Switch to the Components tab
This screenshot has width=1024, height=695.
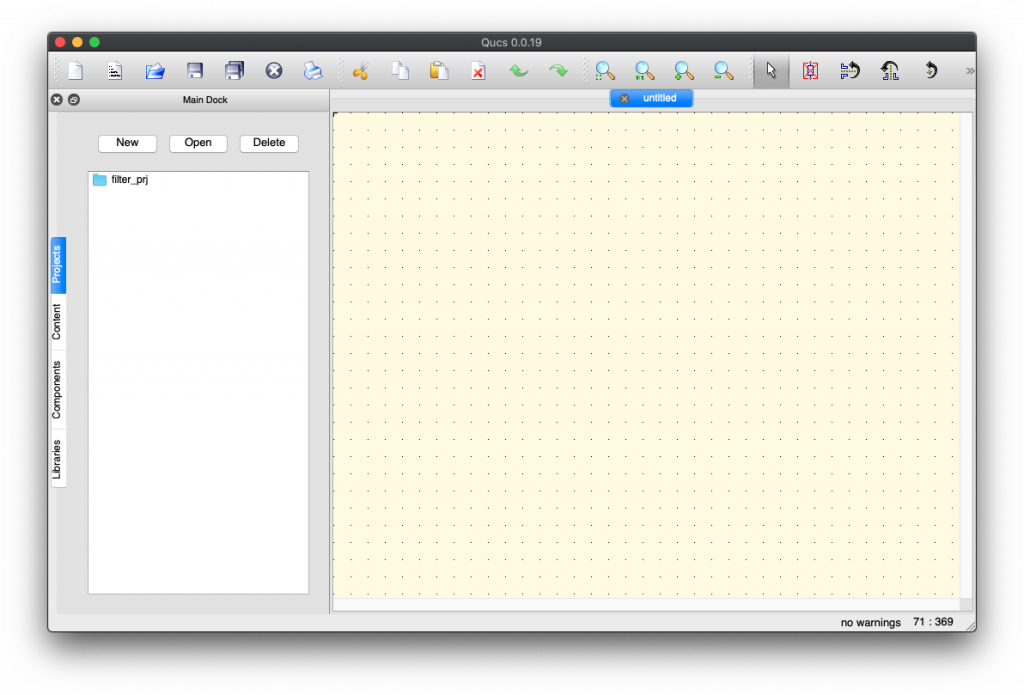[58, 389]
